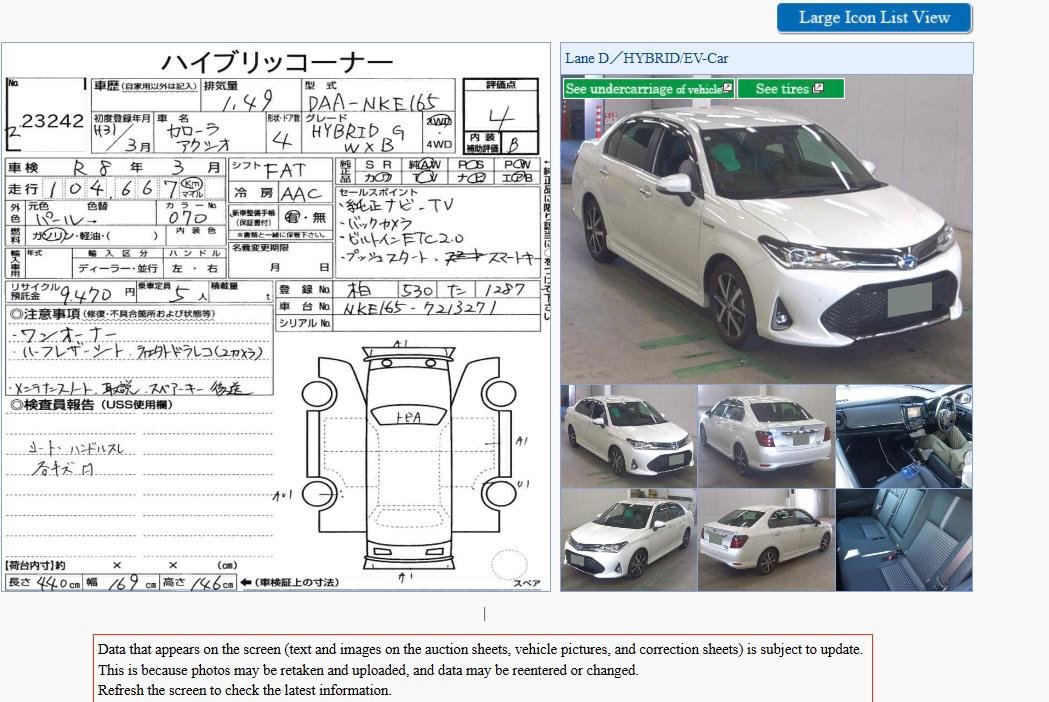Viewport: 1049px width, 702px height.
Task: Click the Lane D／HYBRID/EV-Car header text
Action: (646, 58)
